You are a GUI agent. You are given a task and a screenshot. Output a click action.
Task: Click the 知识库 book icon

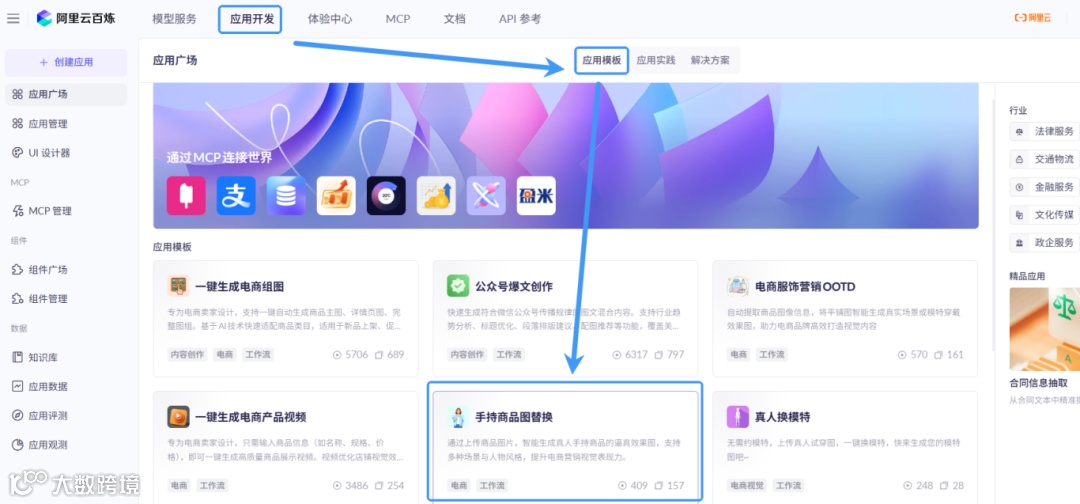coord(18,357)
